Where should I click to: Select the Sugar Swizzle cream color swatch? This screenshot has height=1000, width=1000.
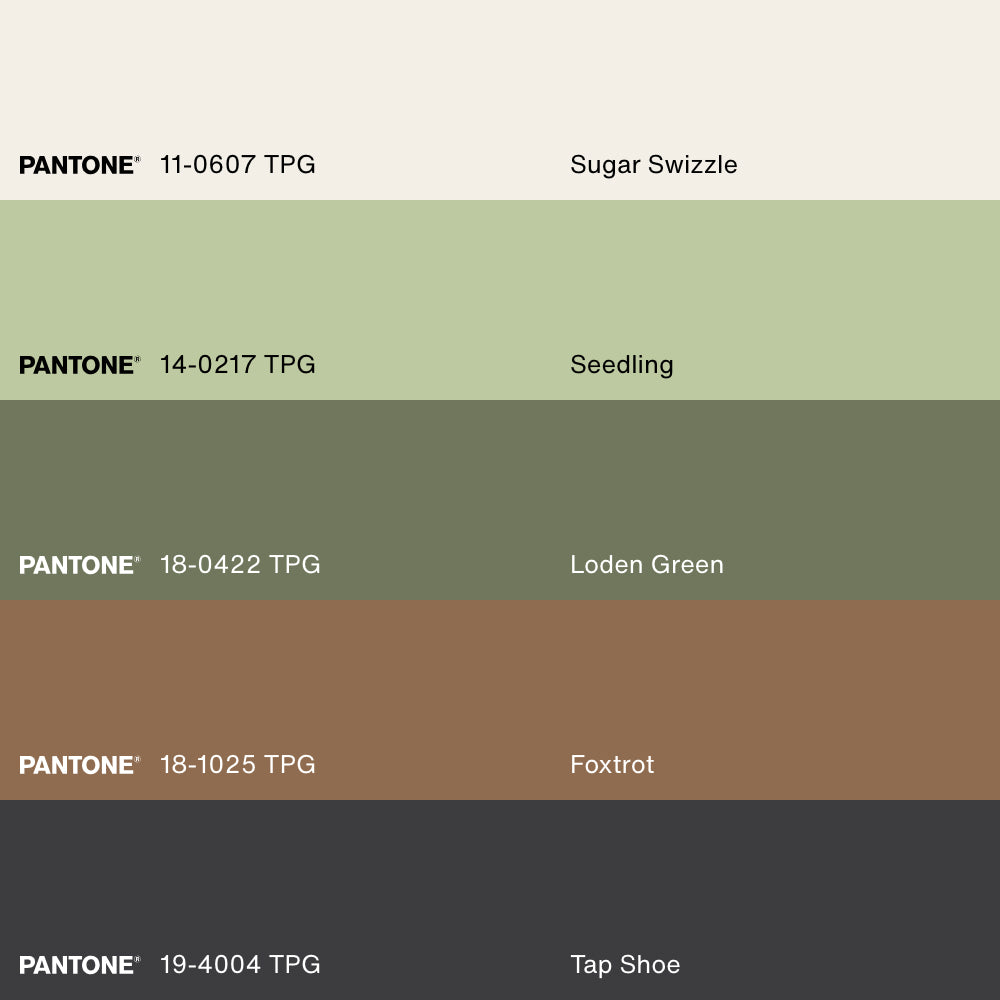[500, 99]
